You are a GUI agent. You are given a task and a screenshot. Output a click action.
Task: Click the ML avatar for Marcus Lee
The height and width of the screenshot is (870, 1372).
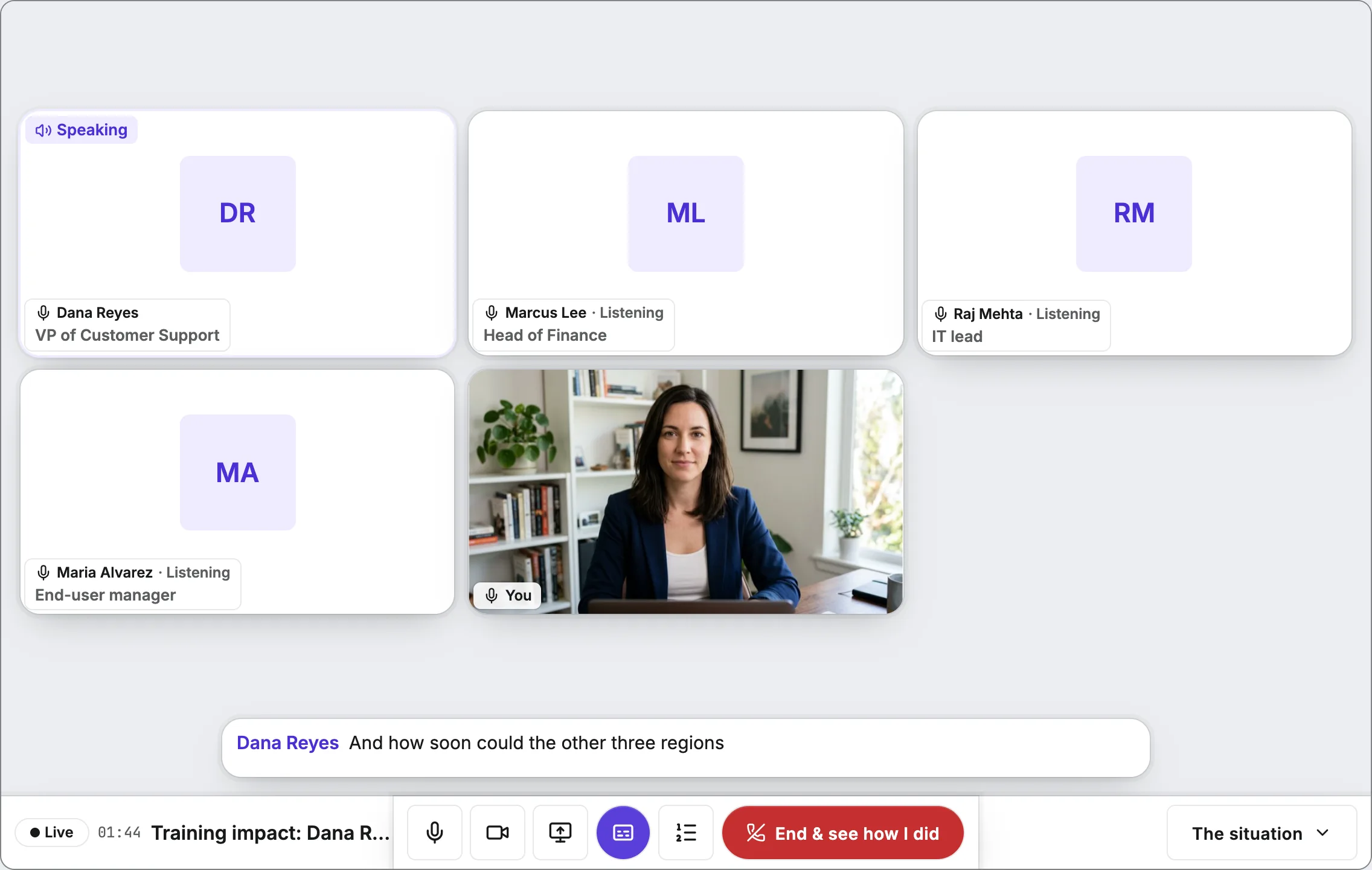(x=686, y=214)
